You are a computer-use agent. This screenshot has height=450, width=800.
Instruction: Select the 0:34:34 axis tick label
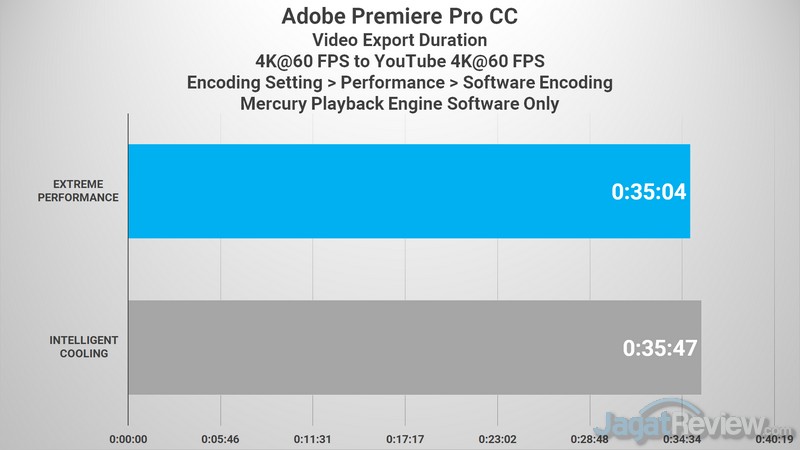(x=682, y=438)
